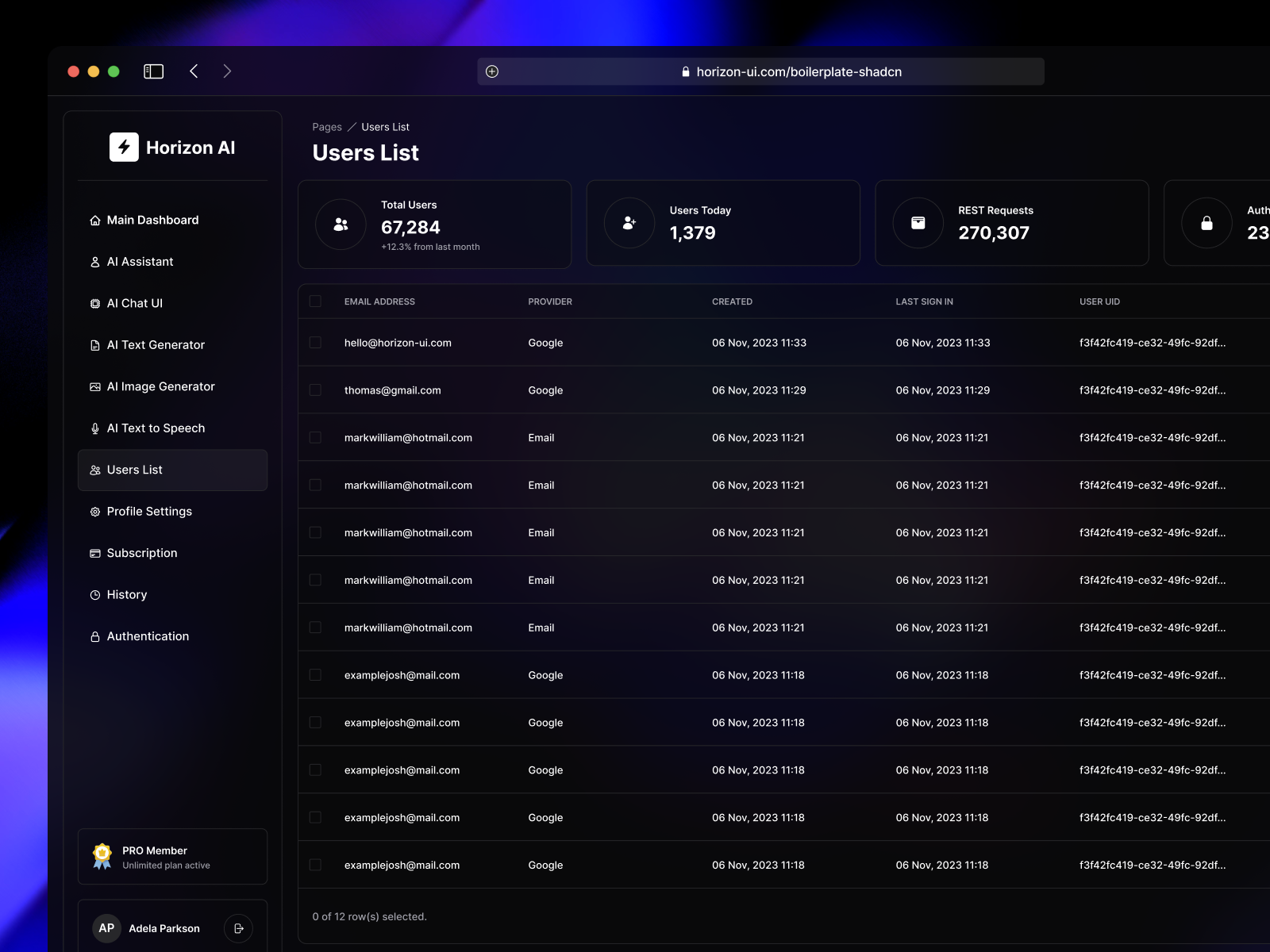Click the Horizon AI lightning bolt logo
This screenshot has height=952, width=1270.
pyautogui.click(x=123, y=147)
